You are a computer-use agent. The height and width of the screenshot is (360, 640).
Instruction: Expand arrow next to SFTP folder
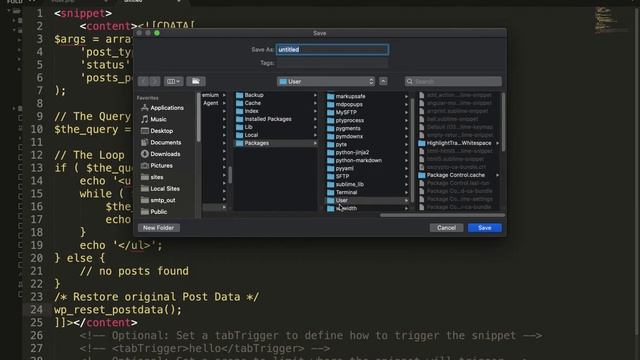click(406, 176)
